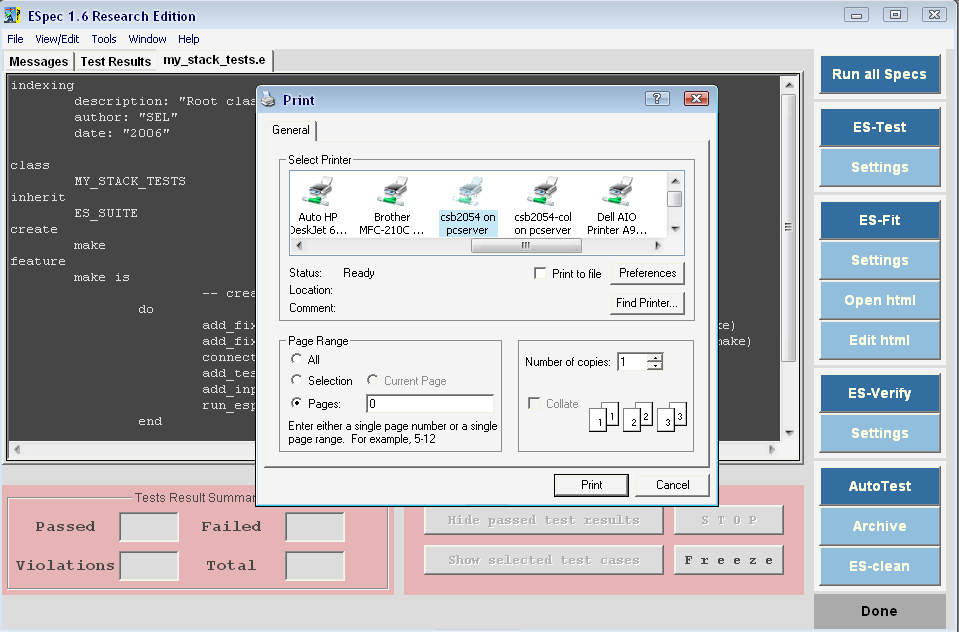This screenshot has width=959, height=632.
Task: Select the General tab in Print dialog
Action: [x=291, y=130]
